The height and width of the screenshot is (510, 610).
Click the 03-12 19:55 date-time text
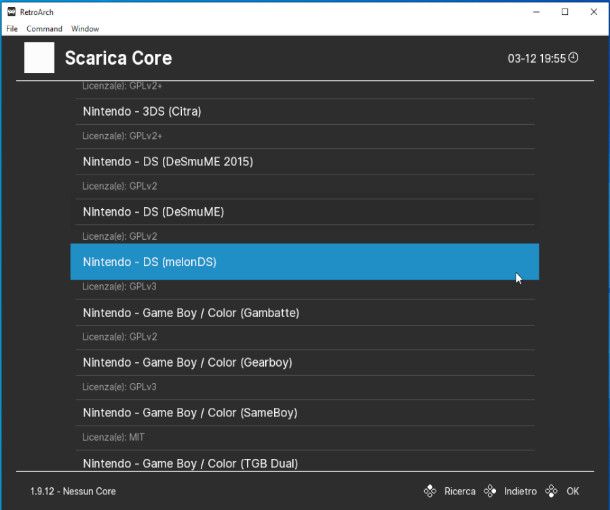coord(536,58)
